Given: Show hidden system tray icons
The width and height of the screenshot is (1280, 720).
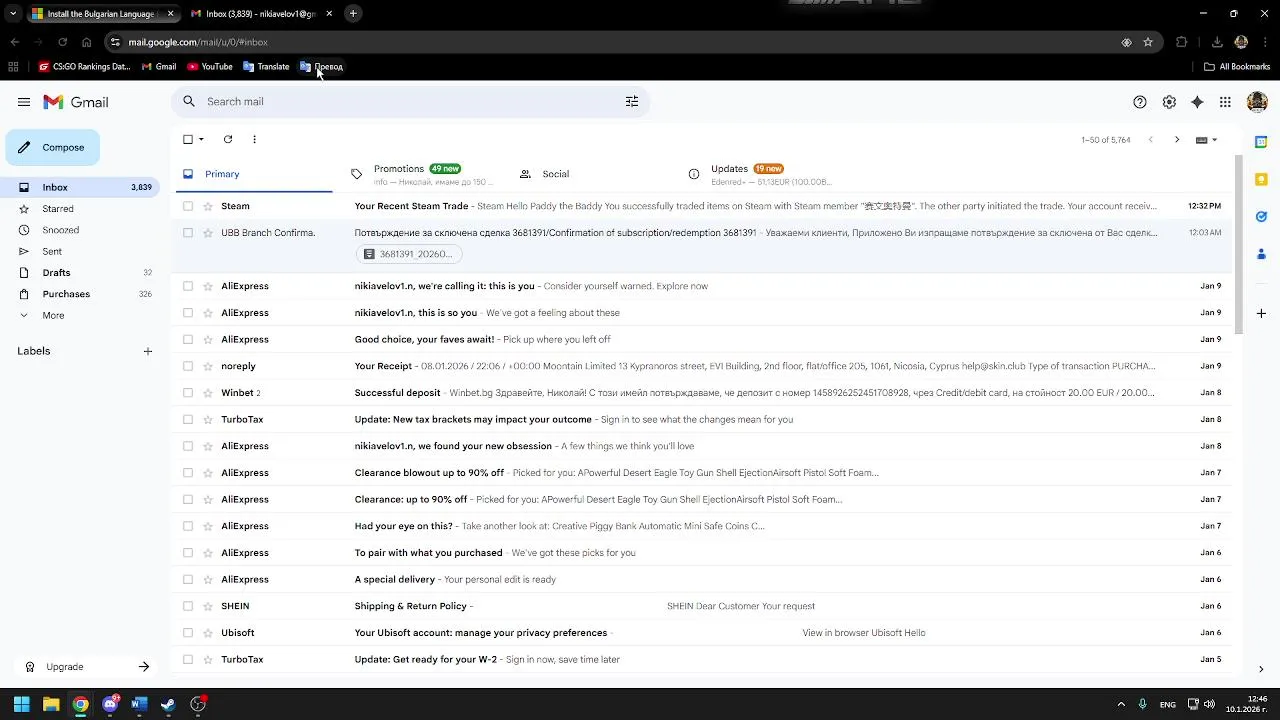Looking at the screenshot, I should [1121, 704].
